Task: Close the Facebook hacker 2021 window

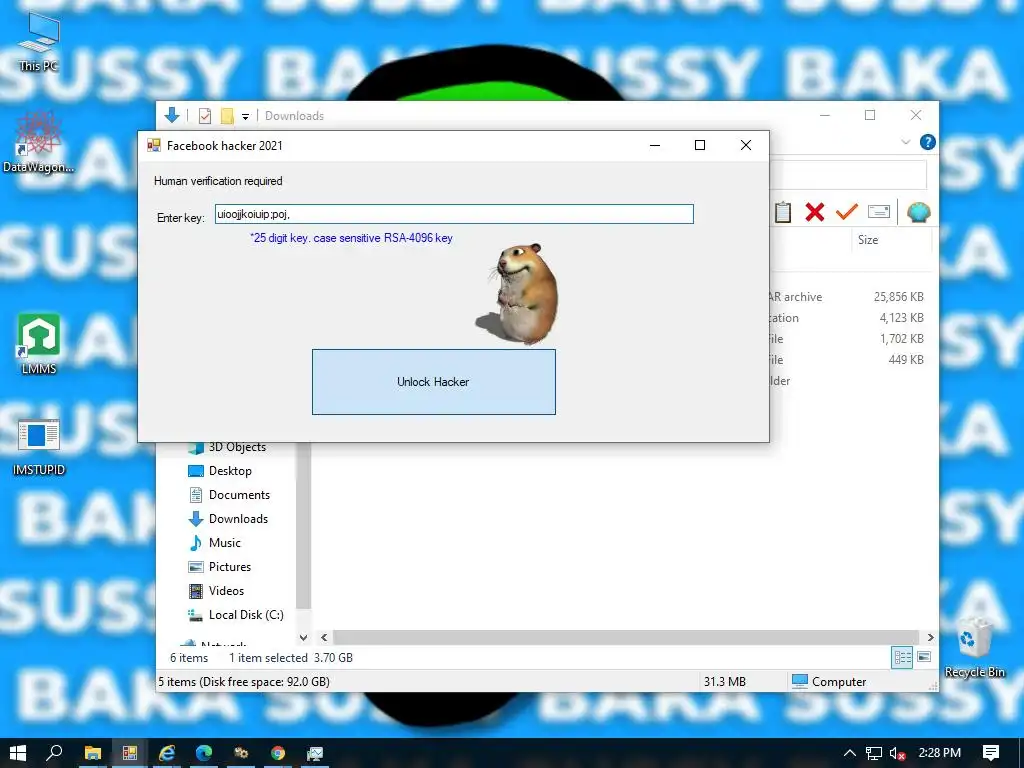Action: point(746,145)
